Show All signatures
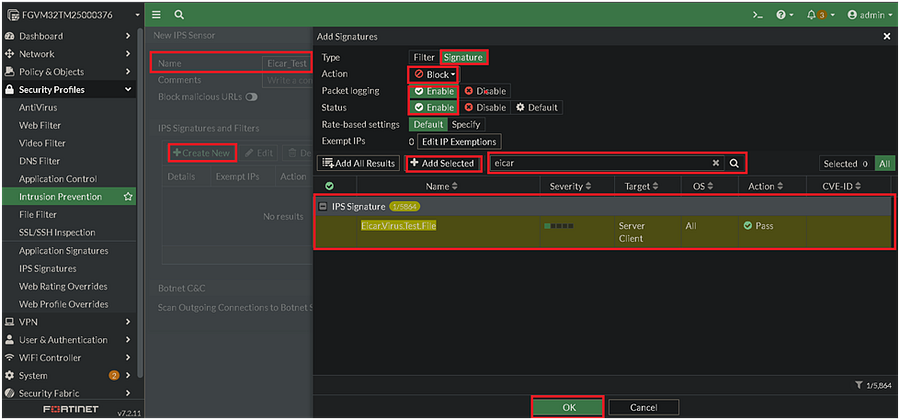 (884, 164)
